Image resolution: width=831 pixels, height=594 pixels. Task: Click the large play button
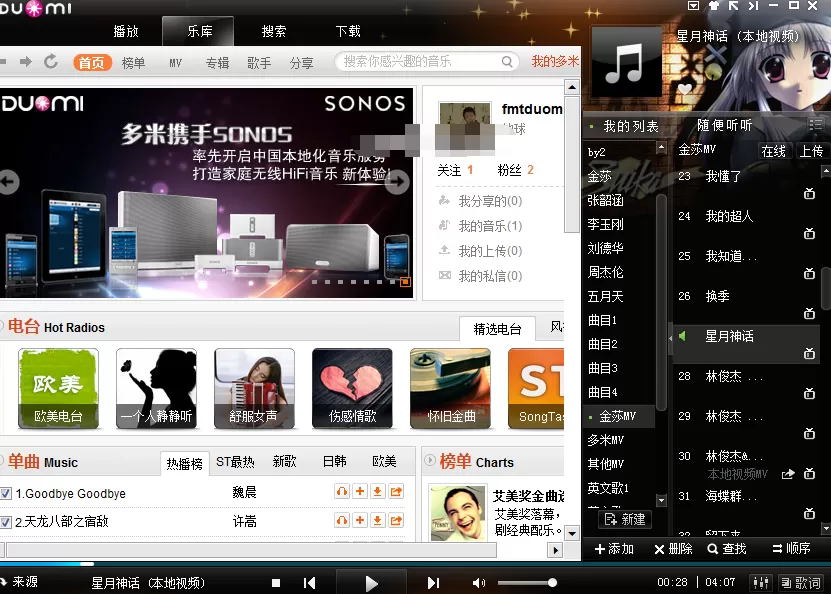tap(372, 583)
